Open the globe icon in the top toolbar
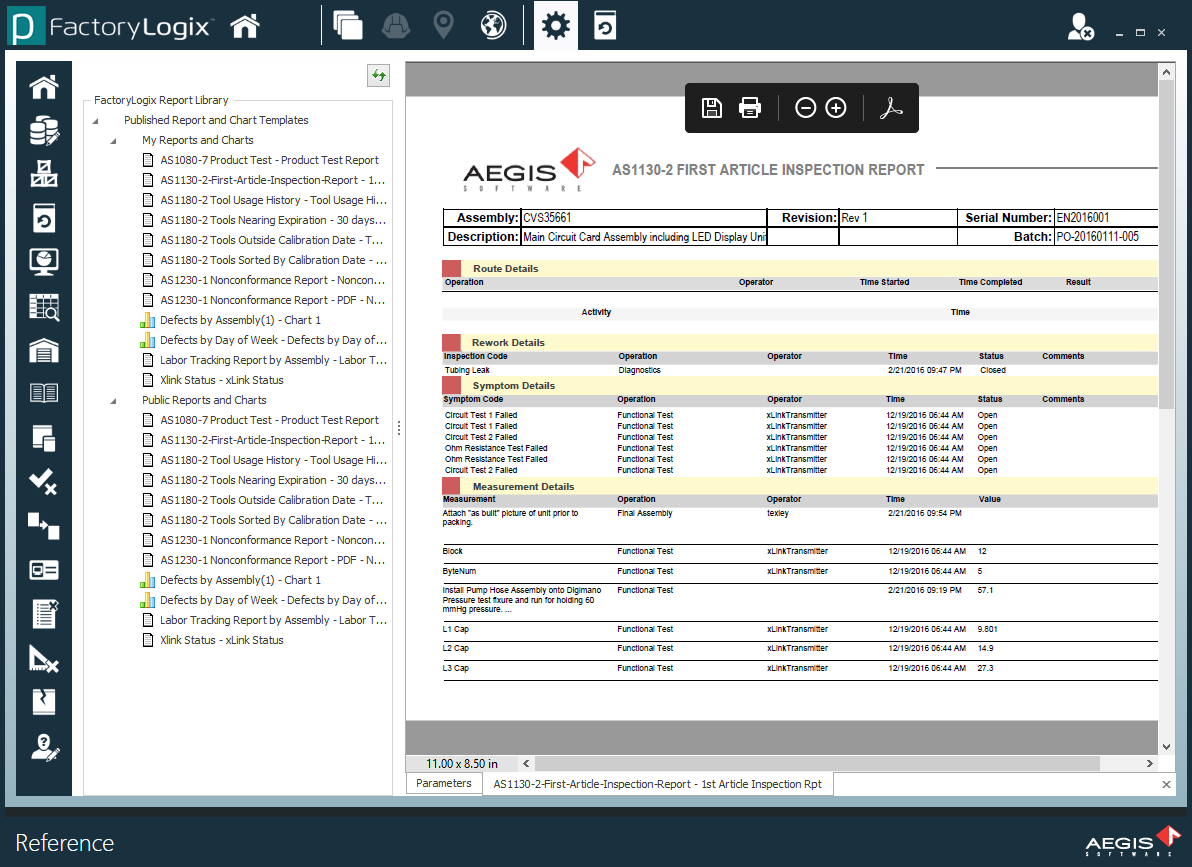1192x867 pixels. (x=492, y=25)
